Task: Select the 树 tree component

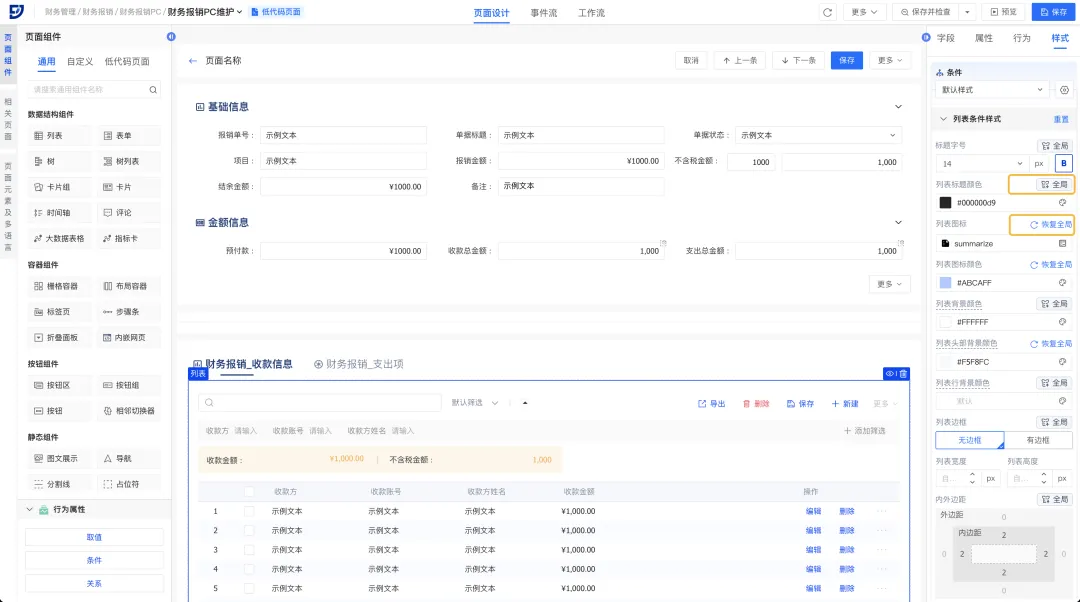Action: click(60, 161)
